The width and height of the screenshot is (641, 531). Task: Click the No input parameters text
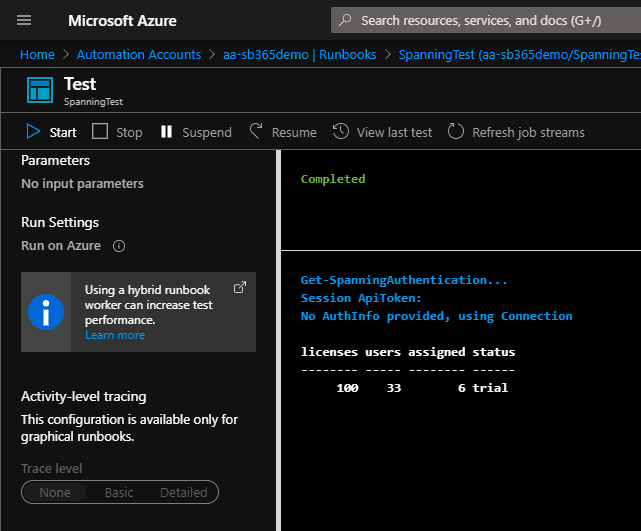[x=82, y=184]
